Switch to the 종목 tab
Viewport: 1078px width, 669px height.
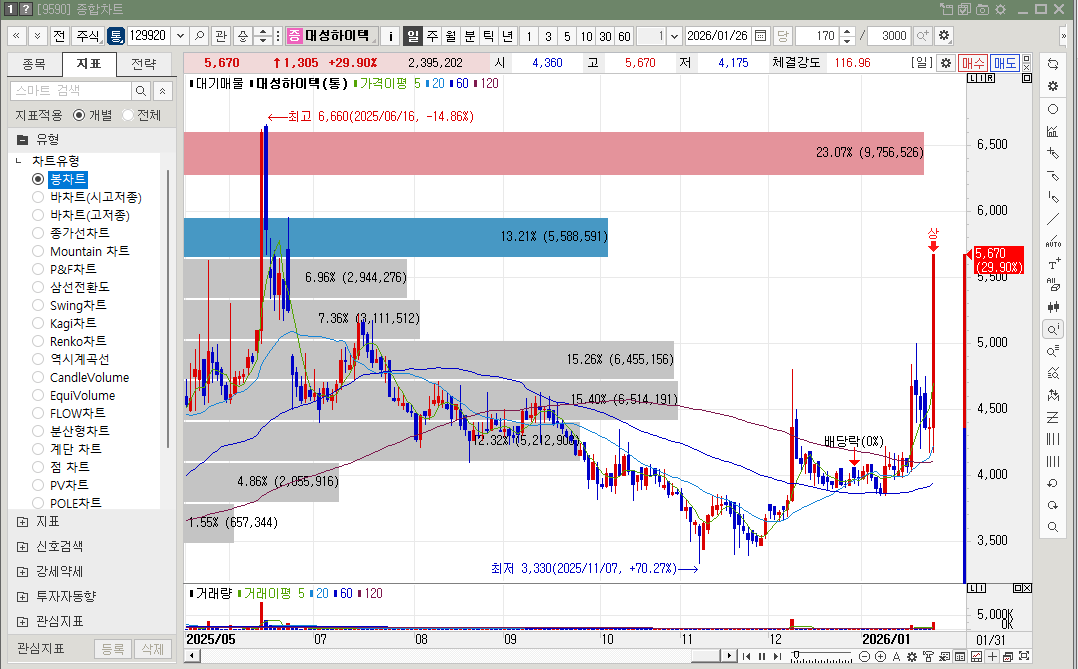tap(34, 64)
